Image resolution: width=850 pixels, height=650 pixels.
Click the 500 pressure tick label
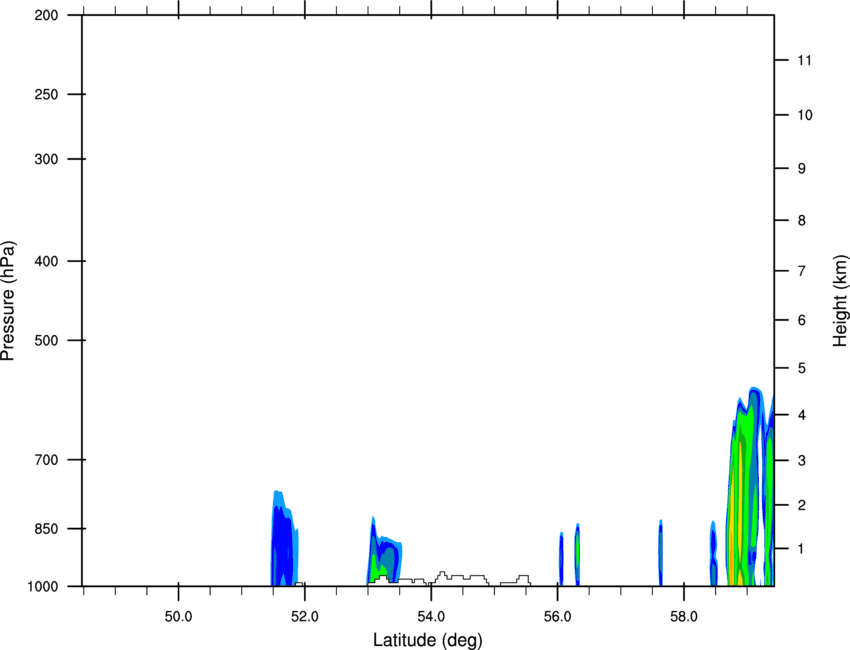pos(46,340)
